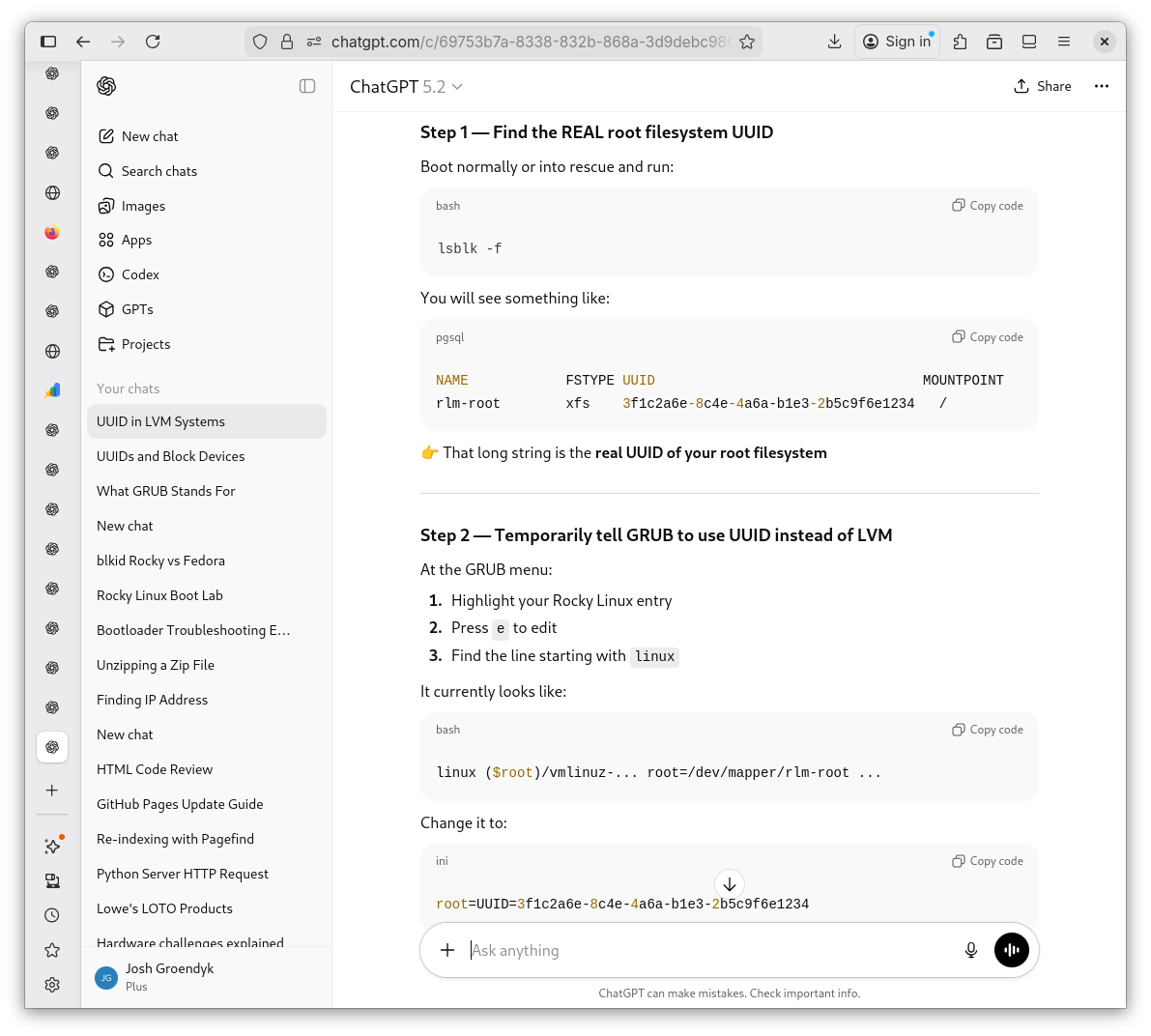Collapse the ChatGPT sidebar
This screenshot has width=1151, height=1036.
point(307,86)
